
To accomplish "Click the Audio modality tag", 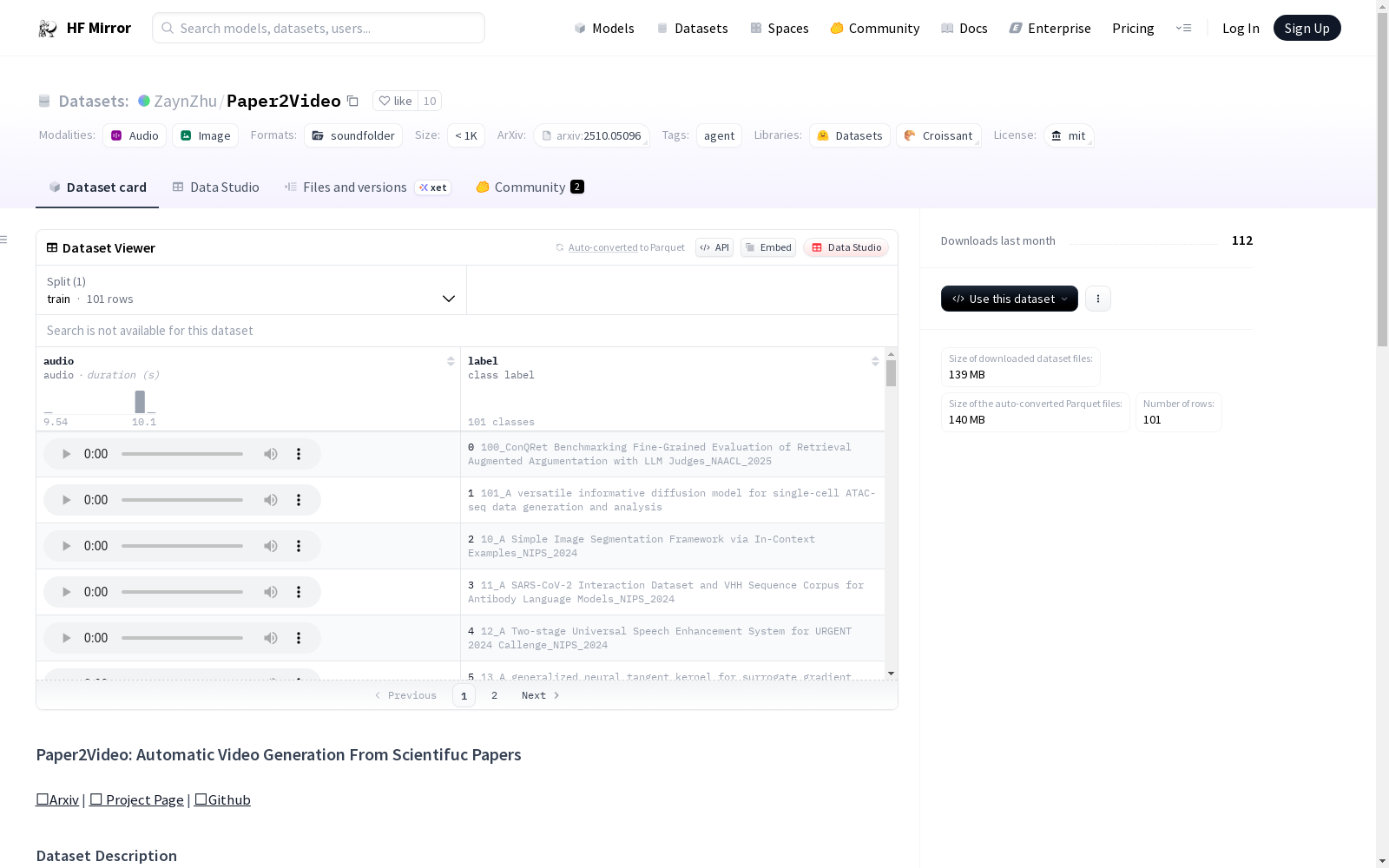I will [x=135, y=135].
